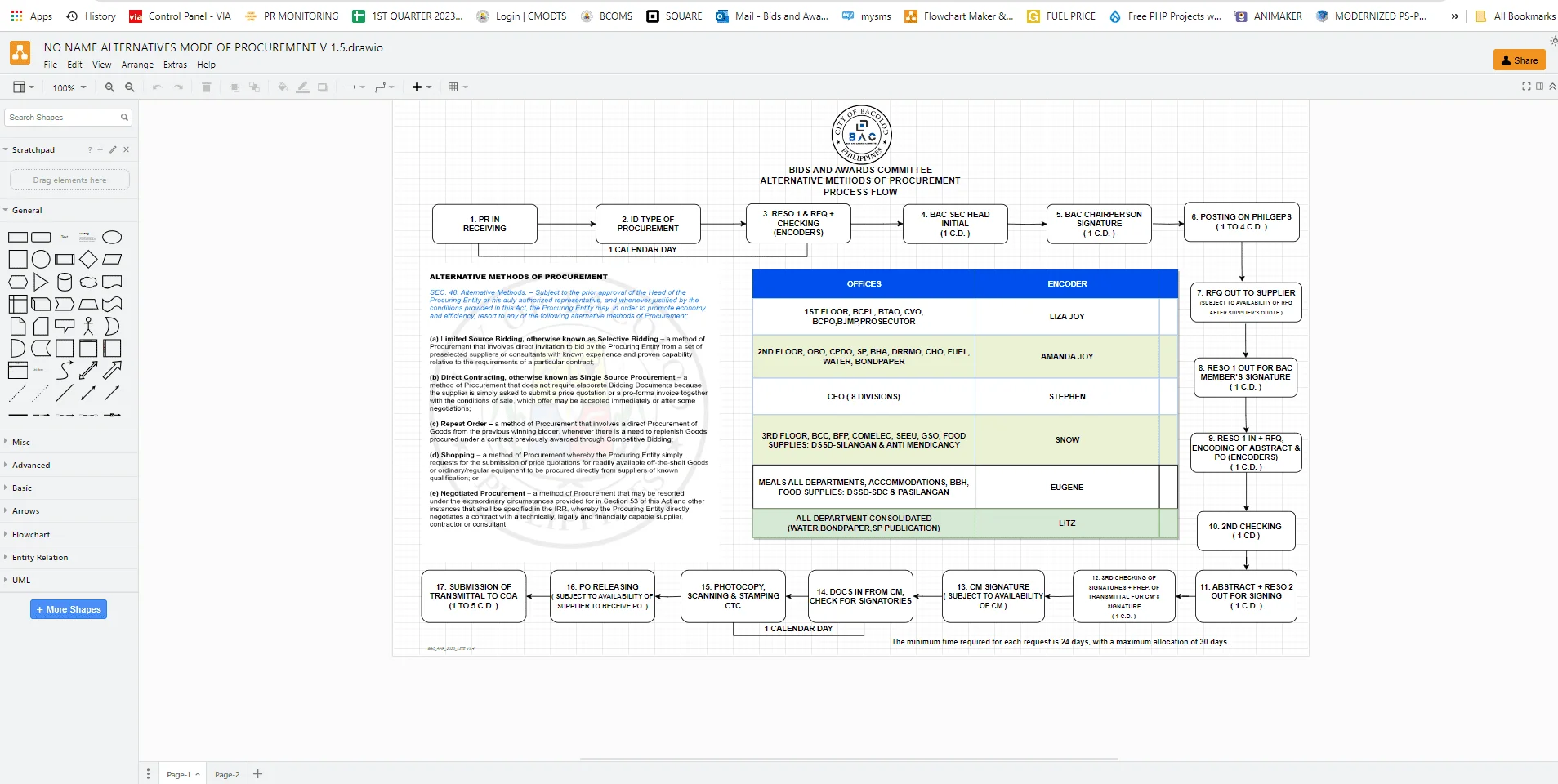Select the Text shape in General
The width and height of the screenshot is (1558, 784).
point(65,238)
